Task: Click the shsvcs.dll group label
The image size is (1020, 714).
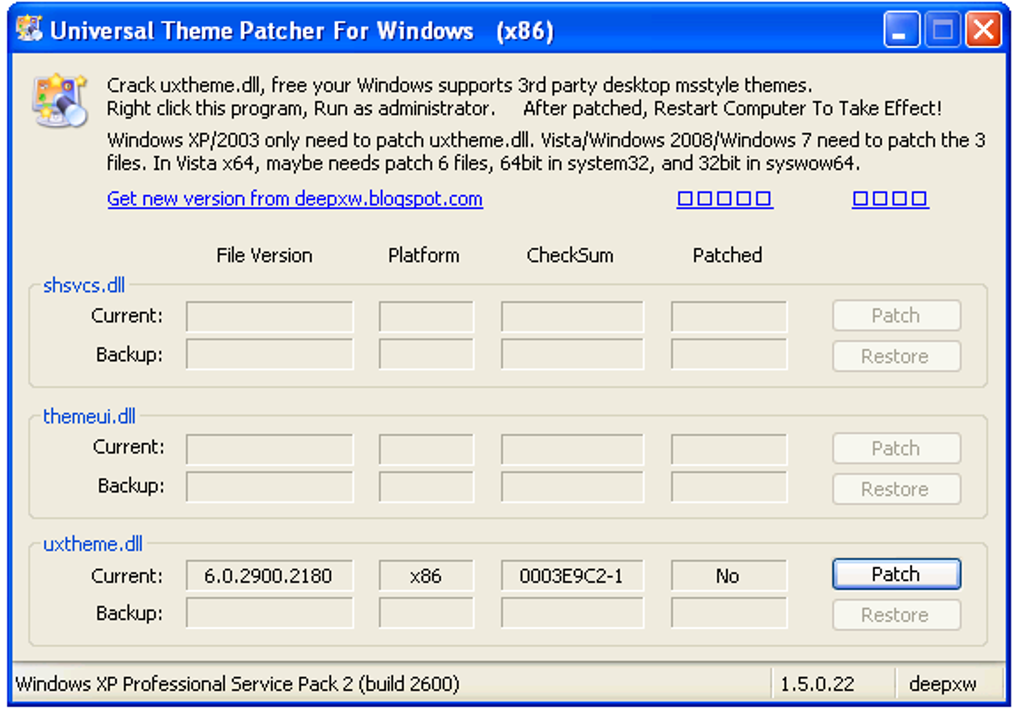Action: 84,285
